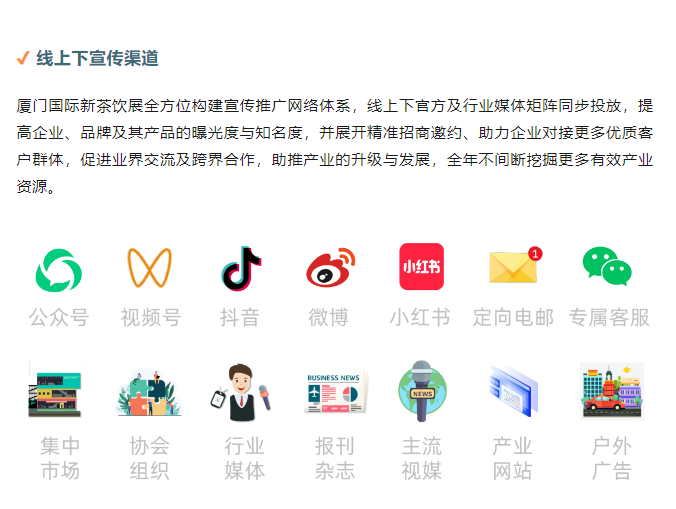676x509 pixels.
Task: Select the red 小红书 logo icon
Action: click(x=421, y=266)
